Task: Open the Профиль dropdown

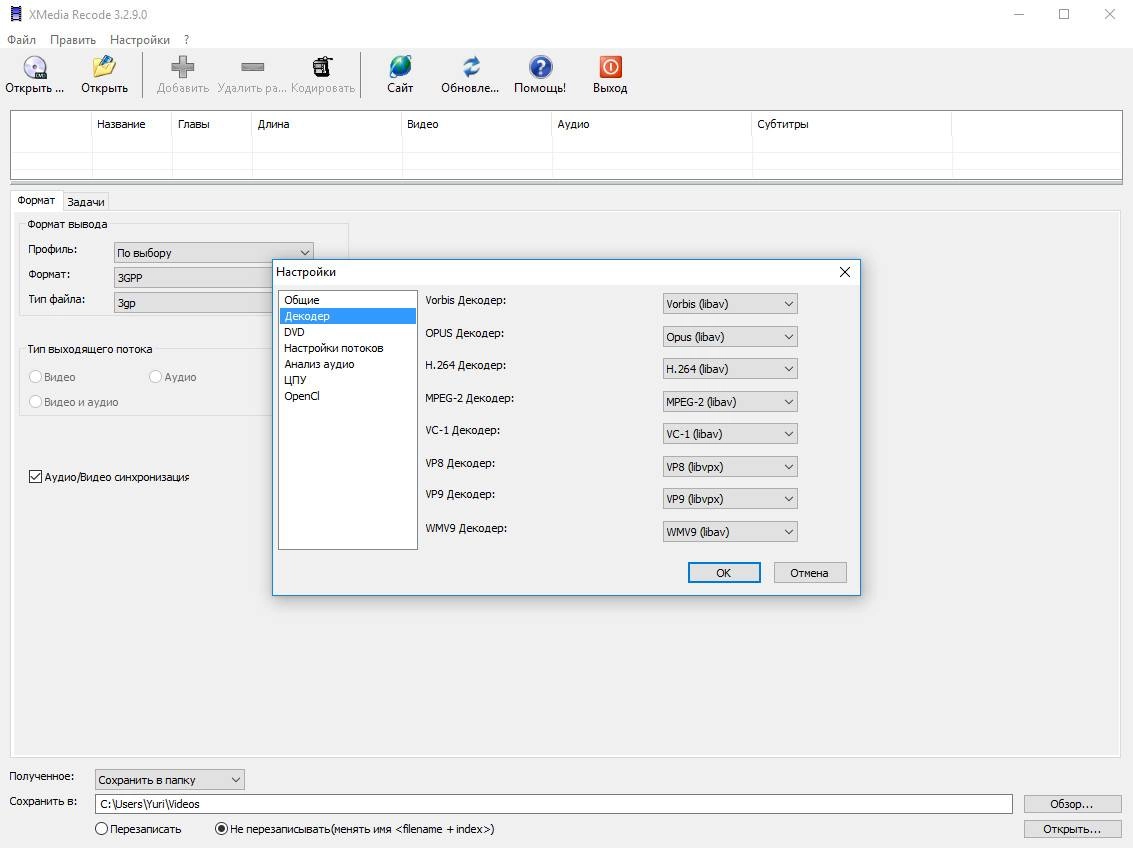Action: (x=214, y=253)
